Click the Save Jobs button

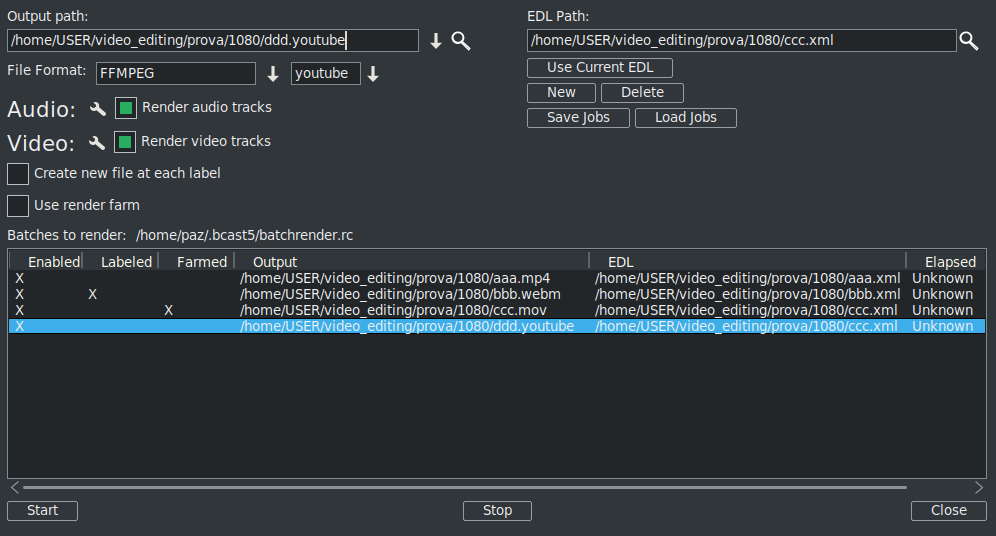578,118
